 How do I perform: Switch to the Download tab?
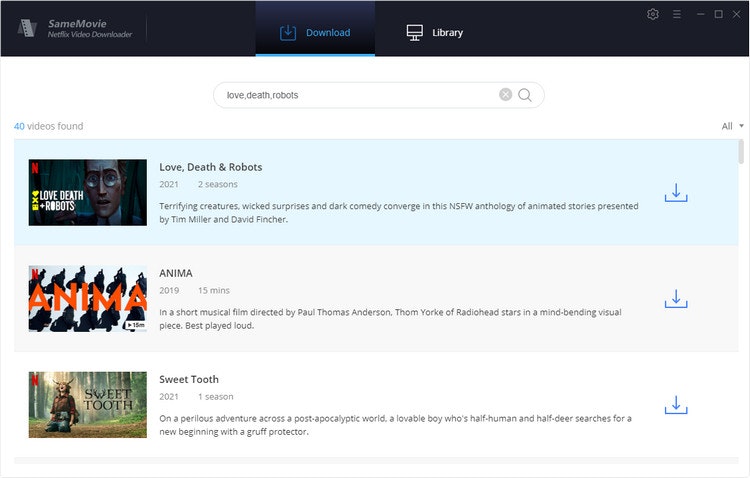click(x=315, y=29)
